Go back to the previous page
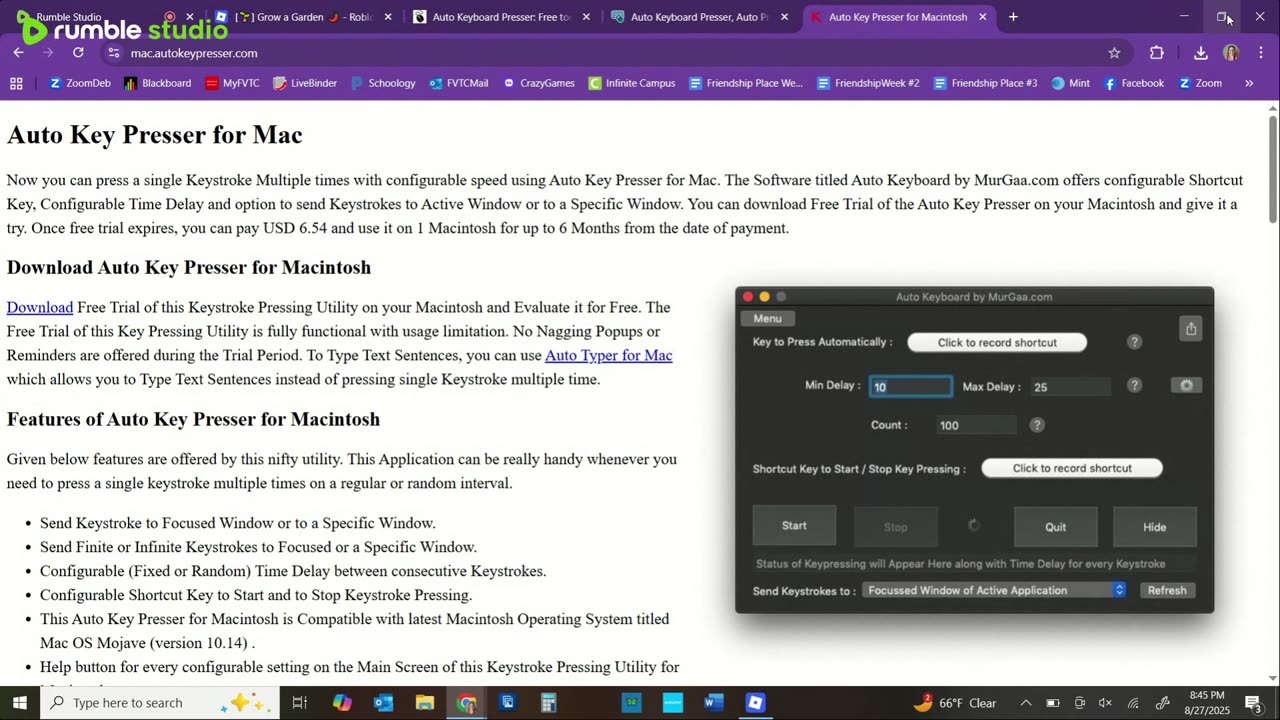This screenshot has width=1280, height=720. [x=19, y=53]
